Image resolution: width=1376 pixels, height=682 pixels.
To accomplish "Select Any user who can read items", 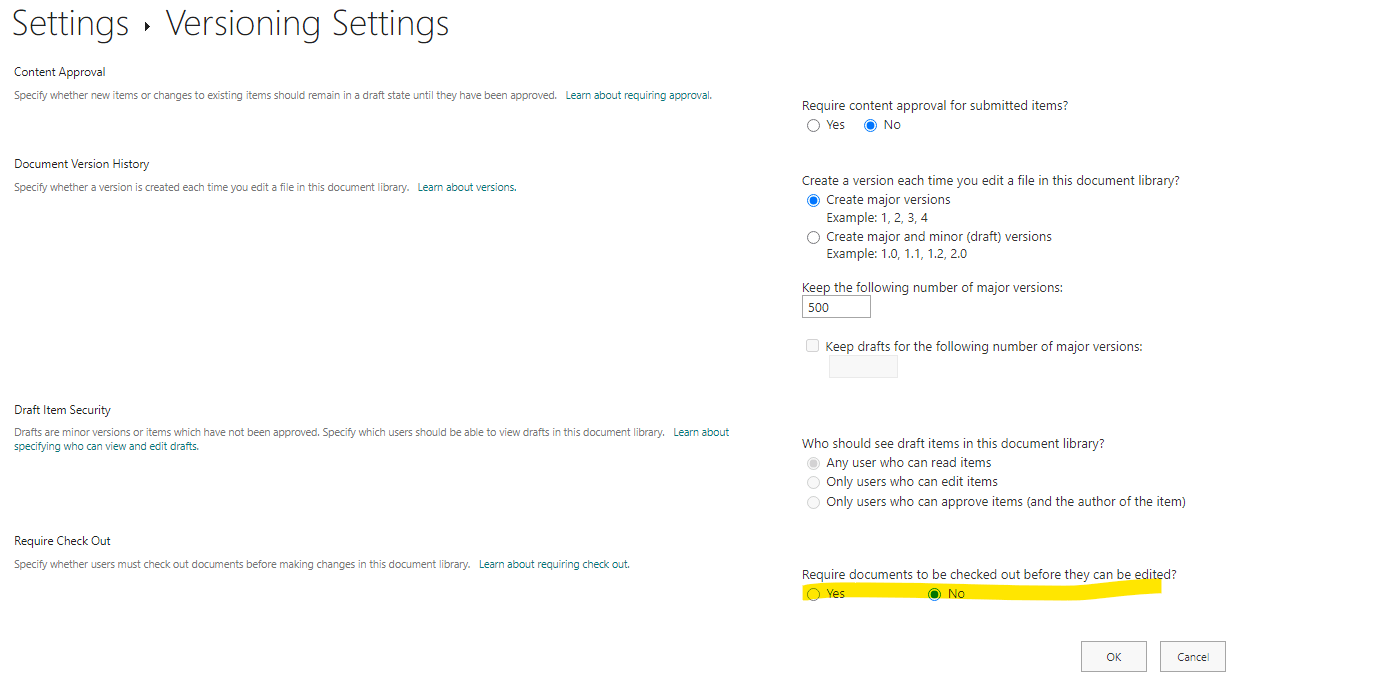I will click(813, 463).
